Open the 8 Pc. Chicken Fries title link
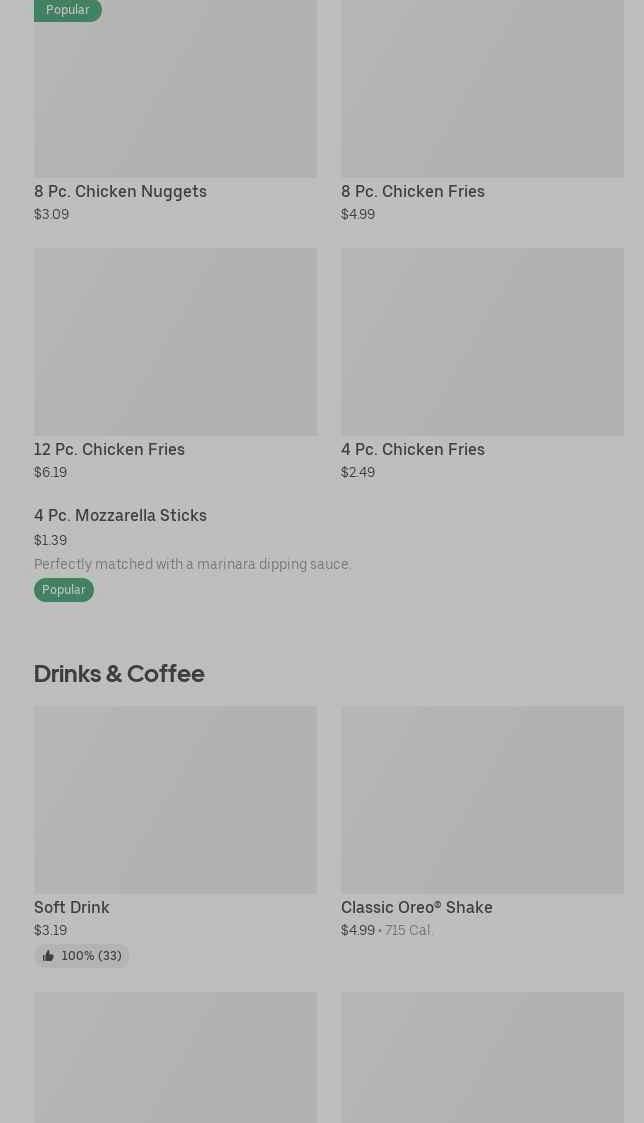644x1123 pixels. click(412, 191)
